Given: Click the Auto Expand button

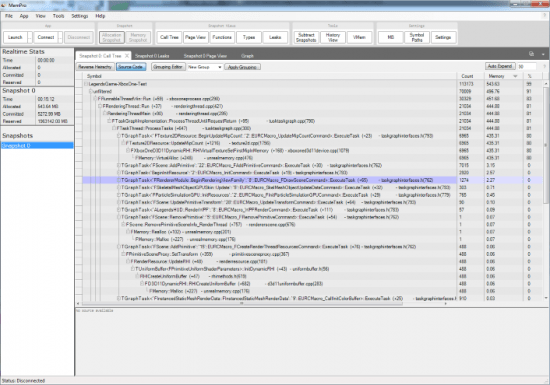Looking at the screenshot, I should point(500,66).
